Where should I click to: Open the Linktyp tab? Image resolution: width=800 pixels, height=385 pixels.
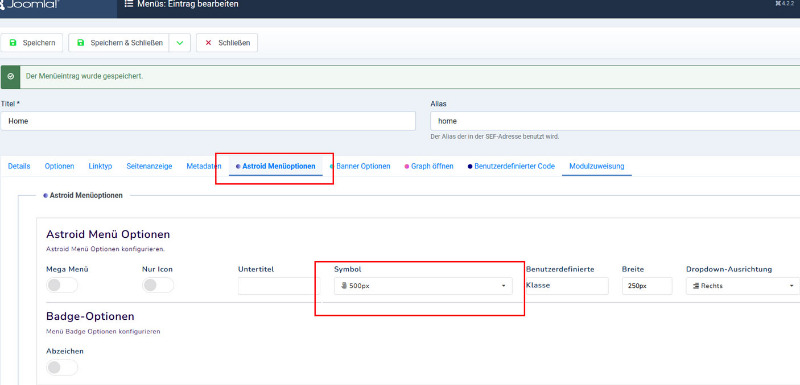100,166
